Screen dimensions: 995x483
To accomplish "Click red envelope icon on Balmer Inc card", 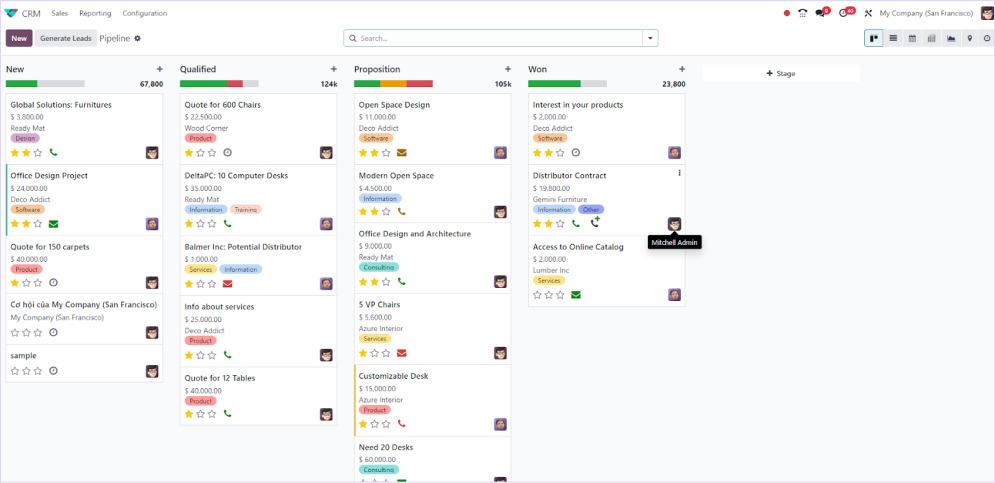I will (228, 284).
